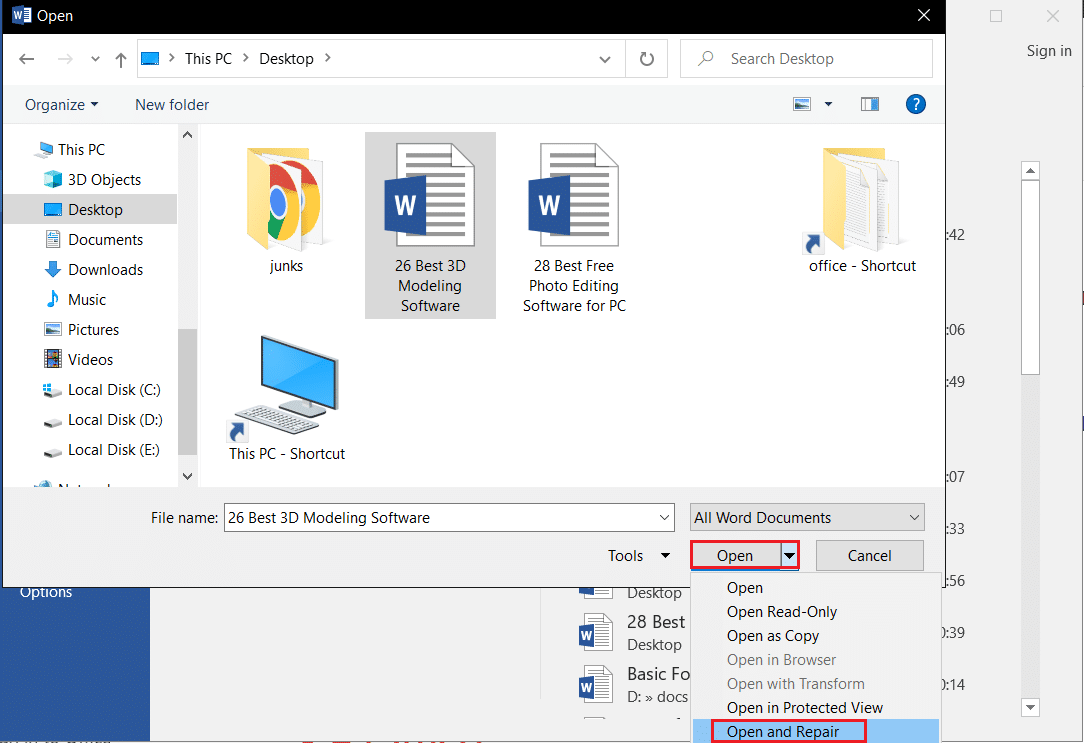This screenshot has height=743, width=1084.
Task: Open the Help question mark icon
Action: coord(915,104)
